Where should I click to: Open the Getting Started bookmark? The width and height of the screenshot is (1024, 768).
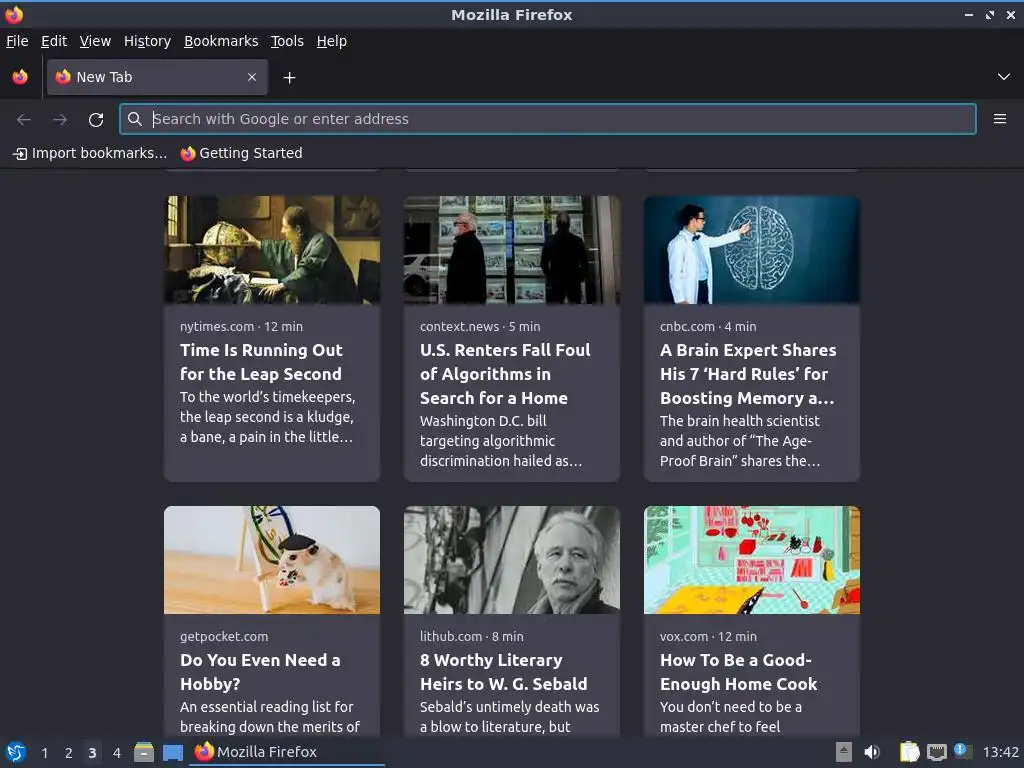pyautogui.click(x=242, y=153)
